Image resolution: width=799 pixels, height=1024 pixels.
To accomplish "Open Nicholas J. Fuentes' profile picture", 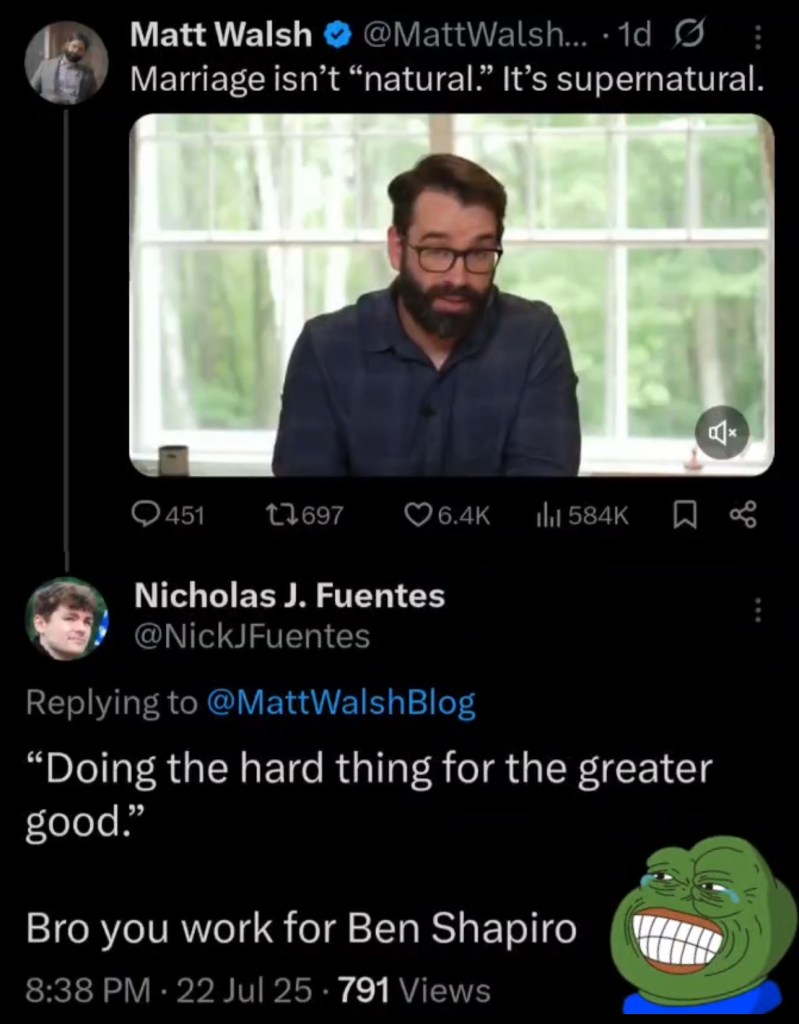I will coord(66,618).
